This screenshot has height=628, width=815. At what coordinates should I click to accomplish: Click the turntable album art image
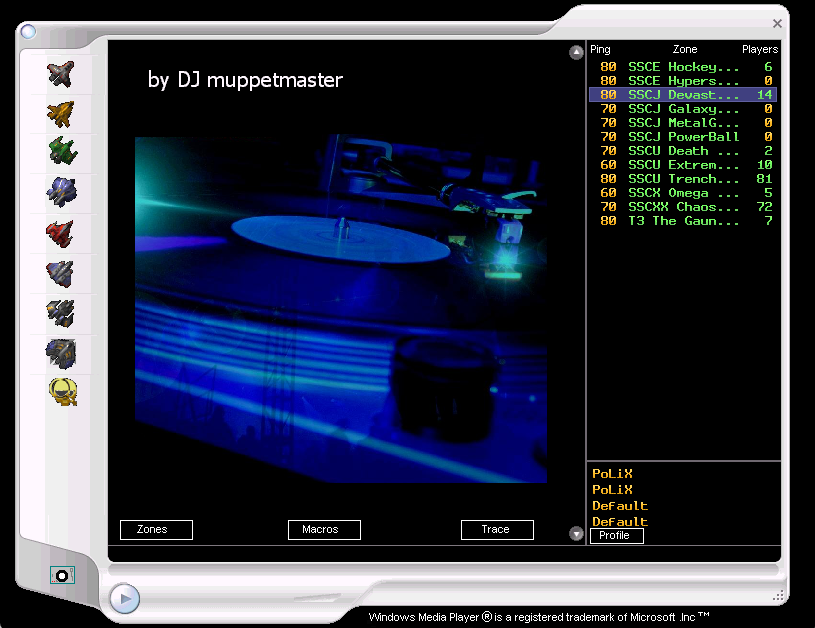[x=341, y=308]
